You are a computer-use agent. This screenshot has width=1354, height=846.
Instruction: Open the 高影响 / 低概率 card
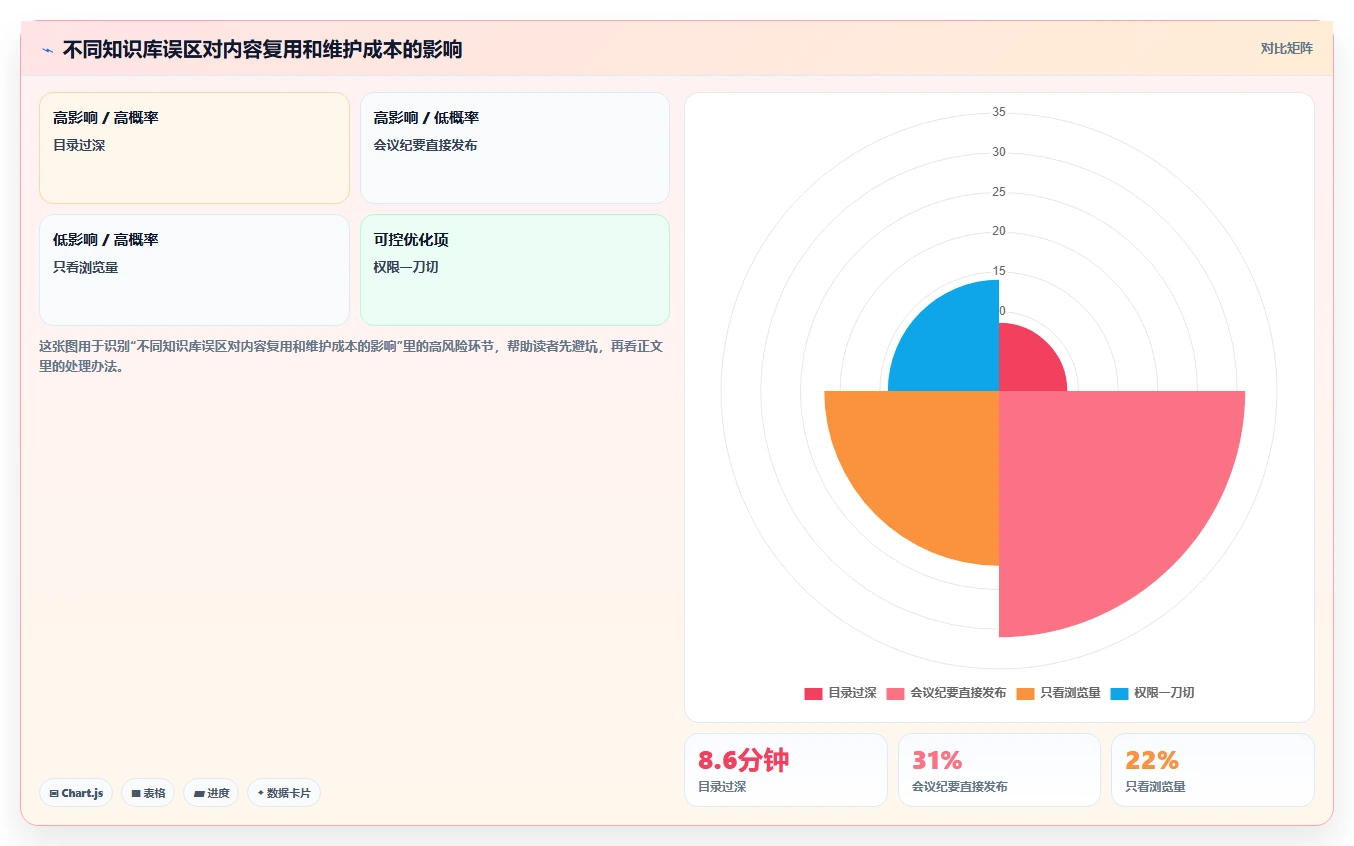(514, 148)
